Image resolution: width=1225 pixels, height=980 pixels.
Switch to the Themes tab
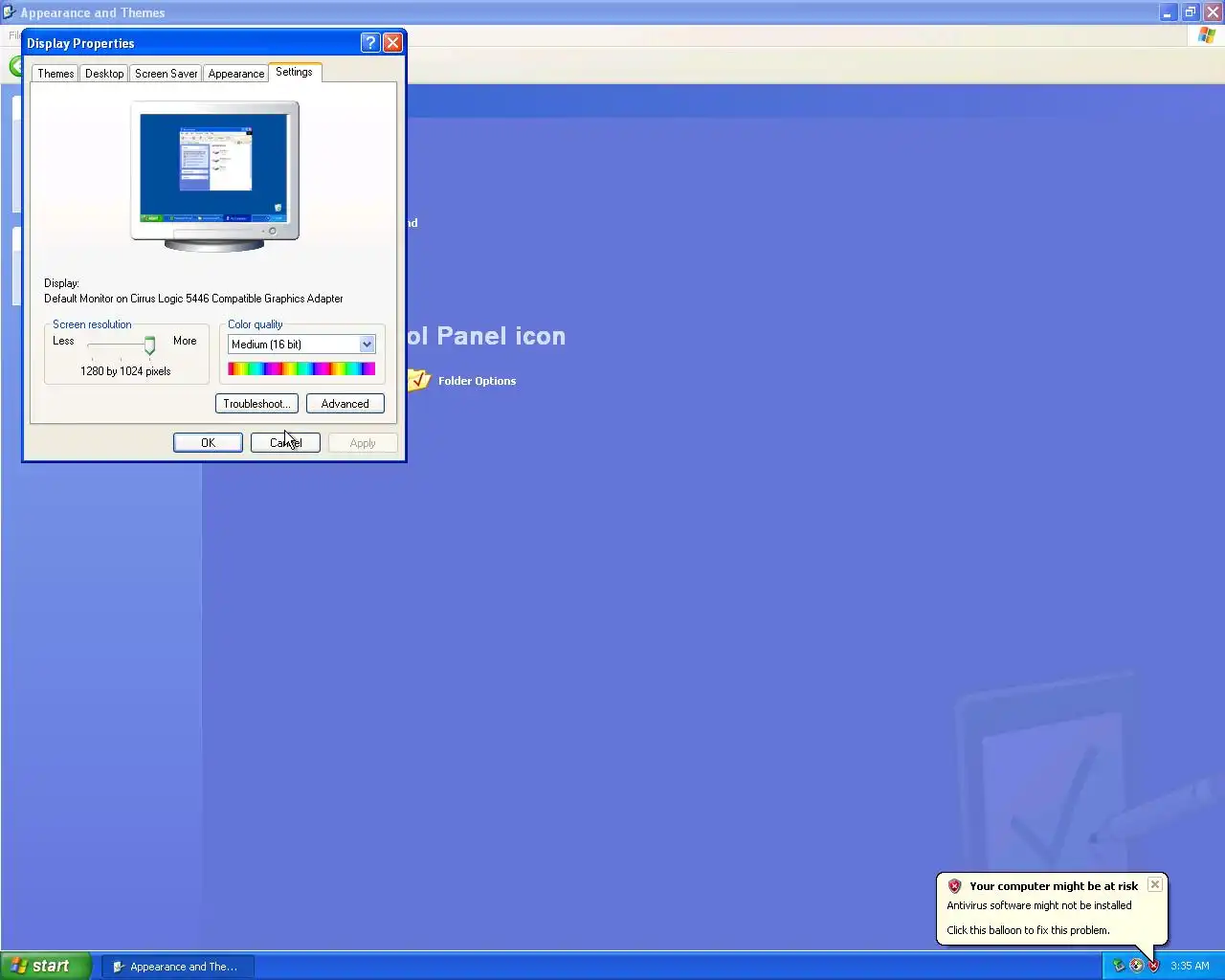(56, 74)
